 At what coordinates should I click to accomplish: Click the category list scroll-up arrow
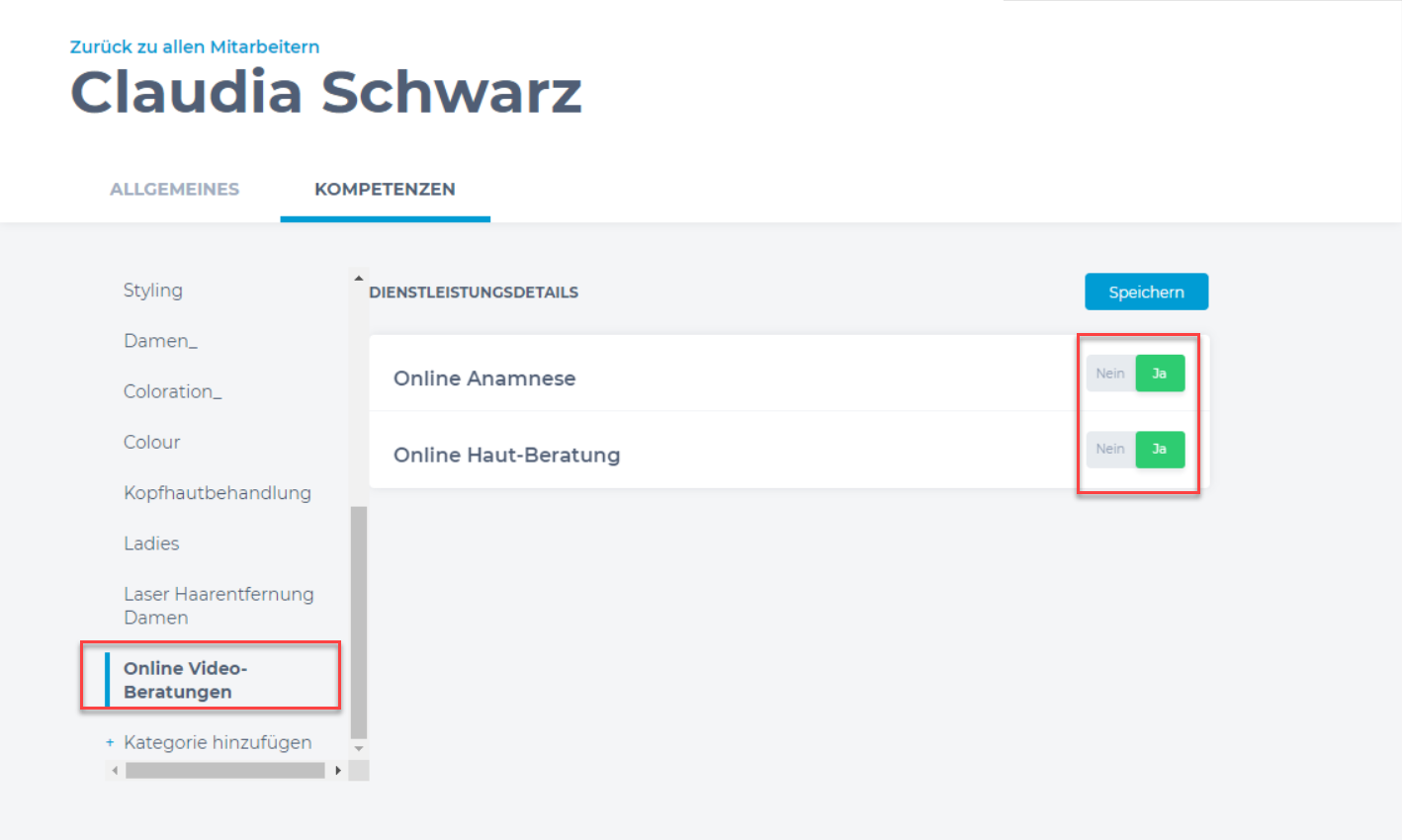click(x=359, y=279)
